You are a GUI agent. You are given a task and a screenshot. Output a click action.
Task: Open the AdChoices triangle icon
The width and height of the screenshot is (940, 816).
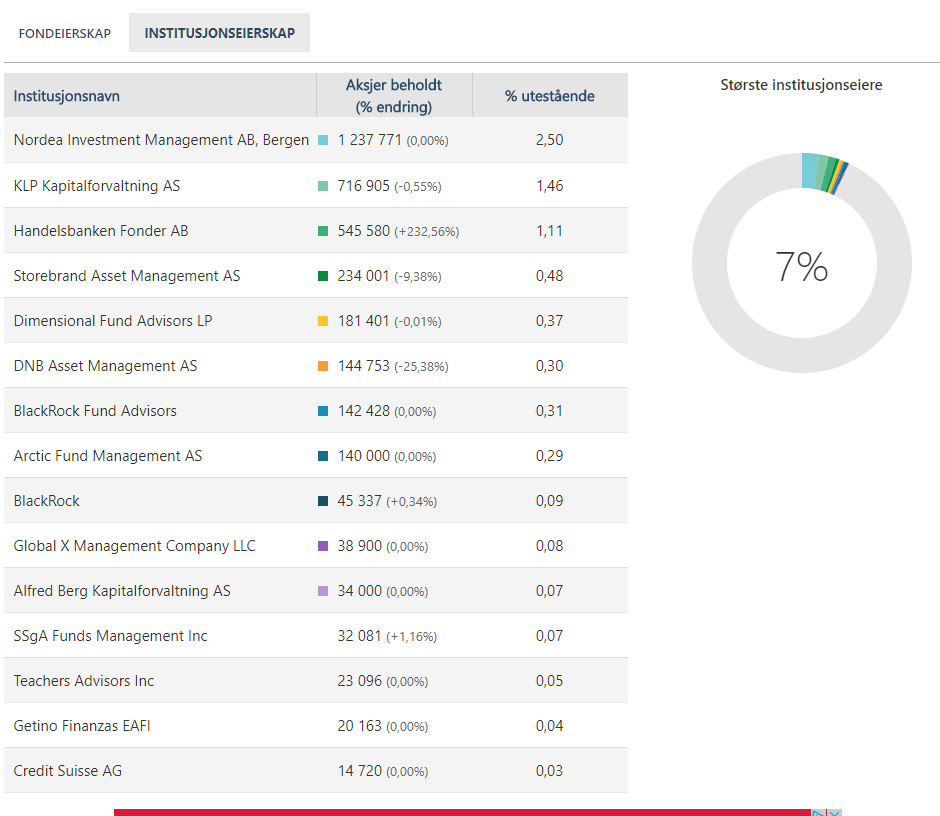pyautogui.click(x=819, y=813)
